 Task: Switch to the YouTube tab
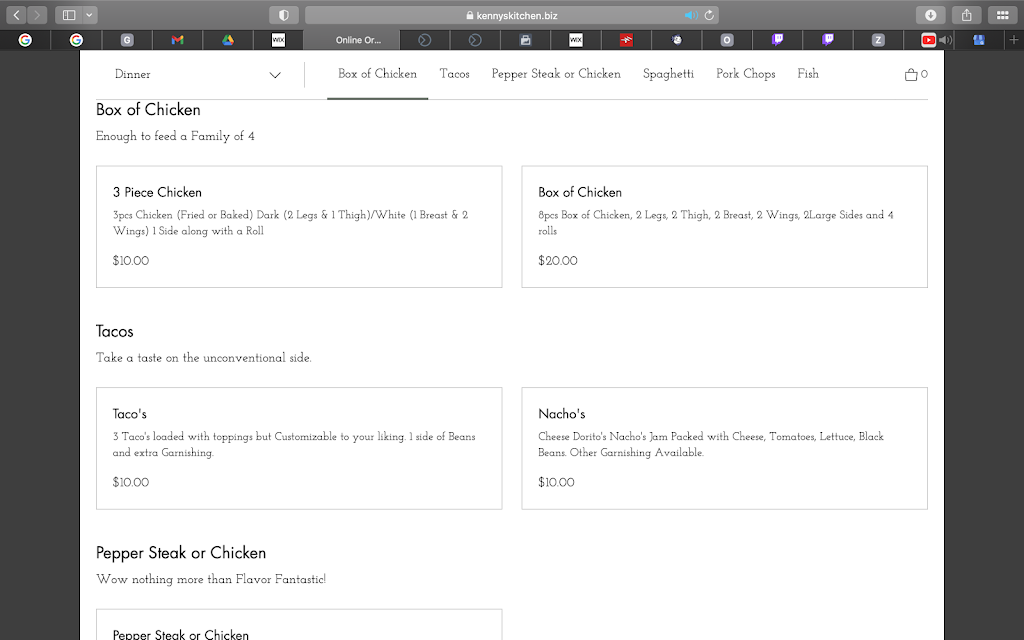(928, 40)
